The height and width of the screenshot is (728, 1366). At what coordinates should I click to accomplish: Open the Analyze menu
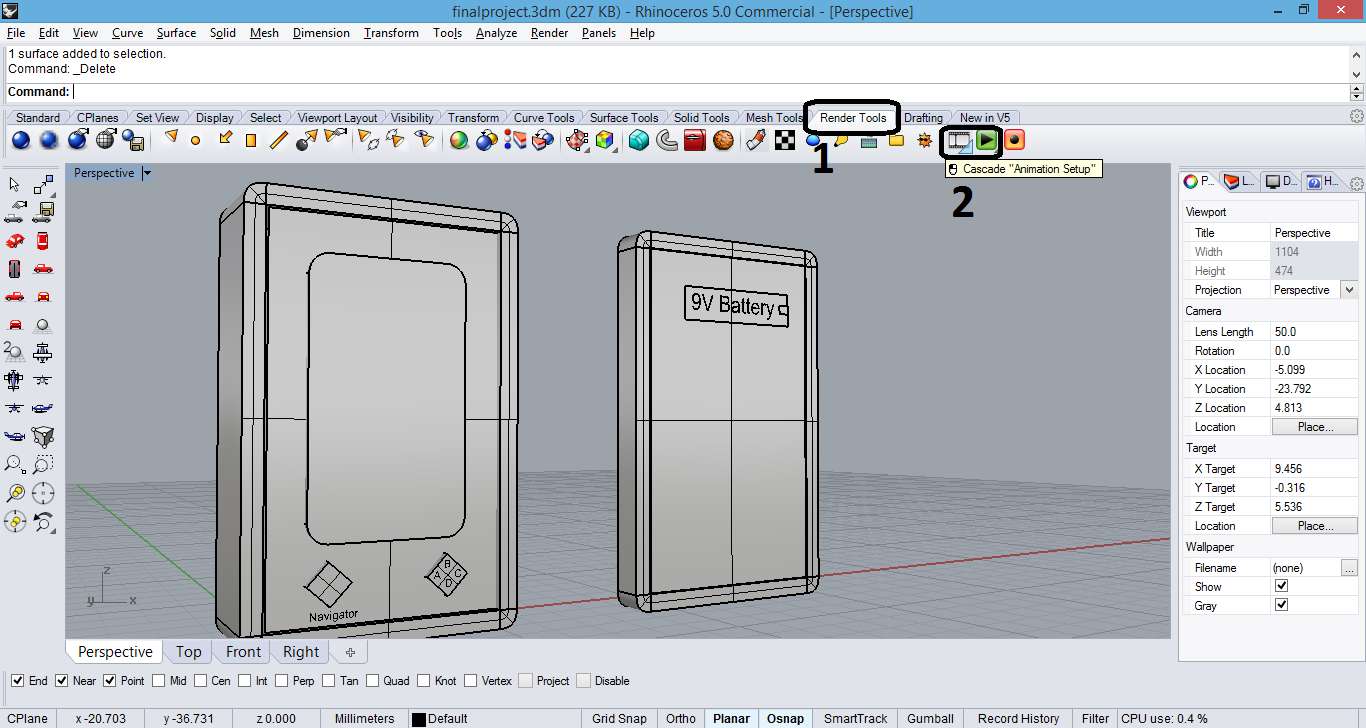pyautogui.click(x=496, y=33)
